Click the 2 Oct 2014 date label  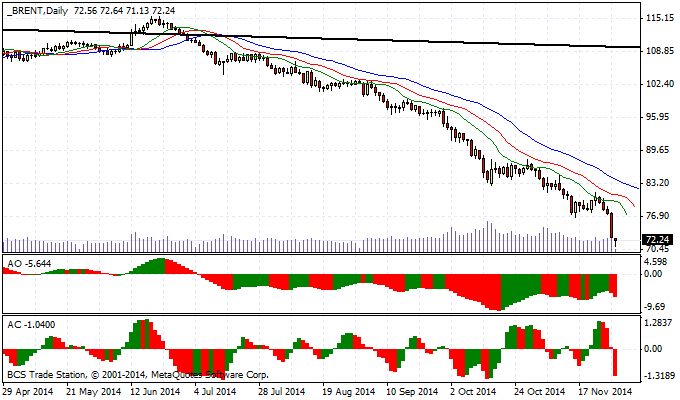473,391
